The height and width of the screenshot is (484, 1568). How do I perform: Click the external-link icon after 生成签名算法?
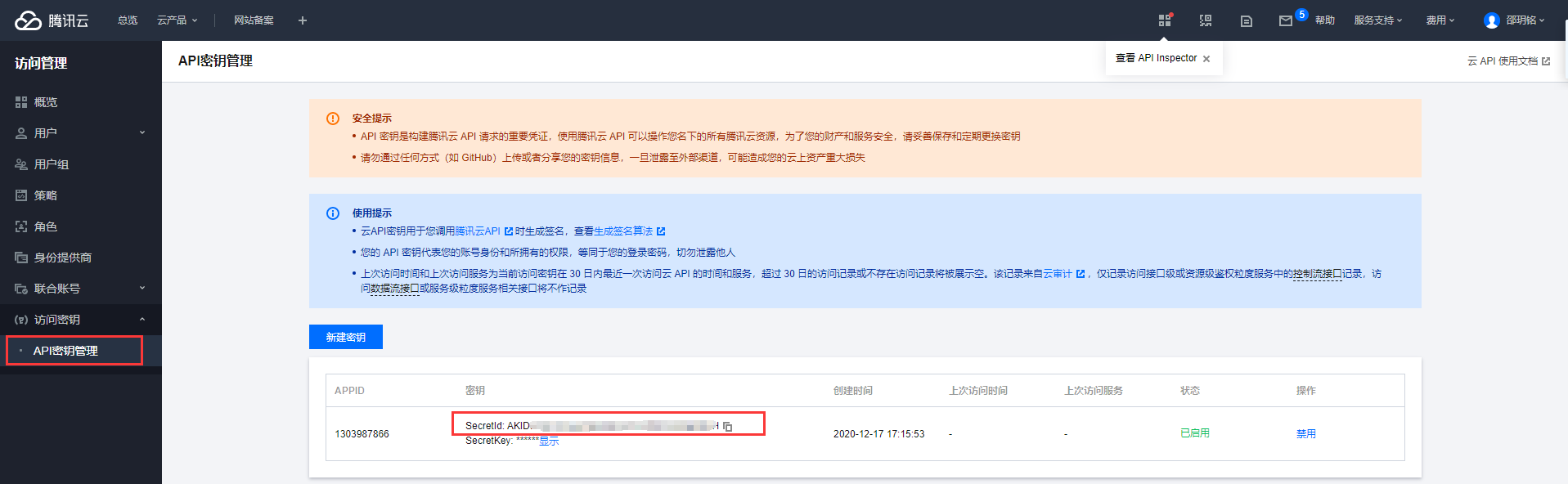click(661, 231)
